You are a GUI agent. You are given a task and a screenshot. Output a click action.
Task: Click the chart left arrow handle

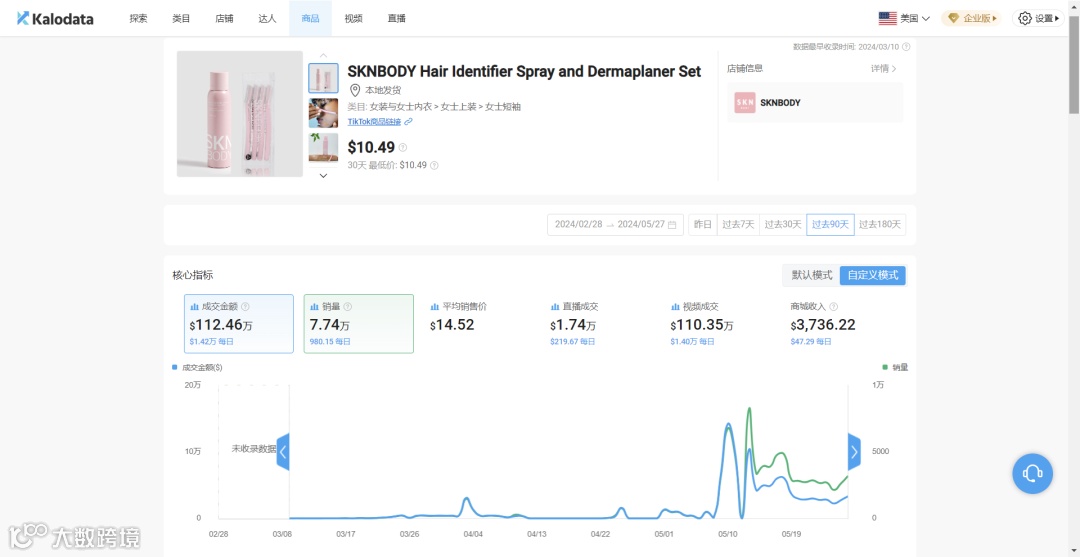coord(282,452)
